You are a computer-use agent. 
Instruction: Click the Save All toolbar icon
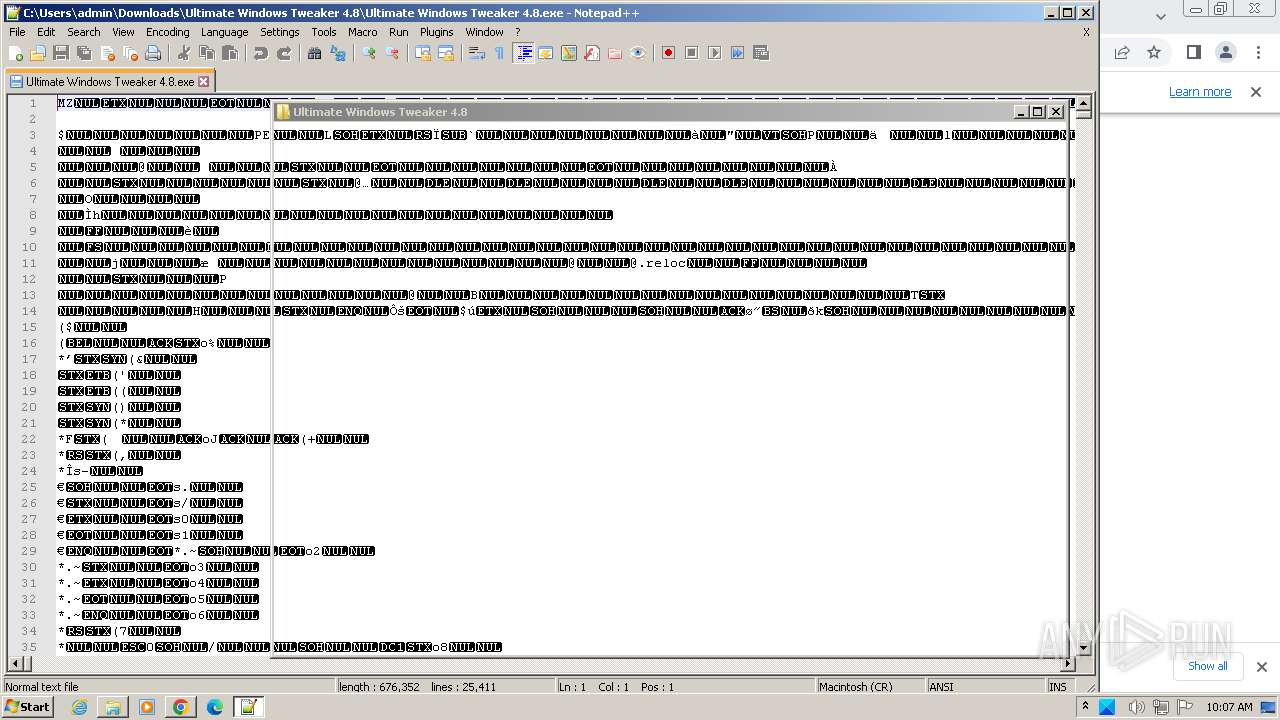pos(84,53)
